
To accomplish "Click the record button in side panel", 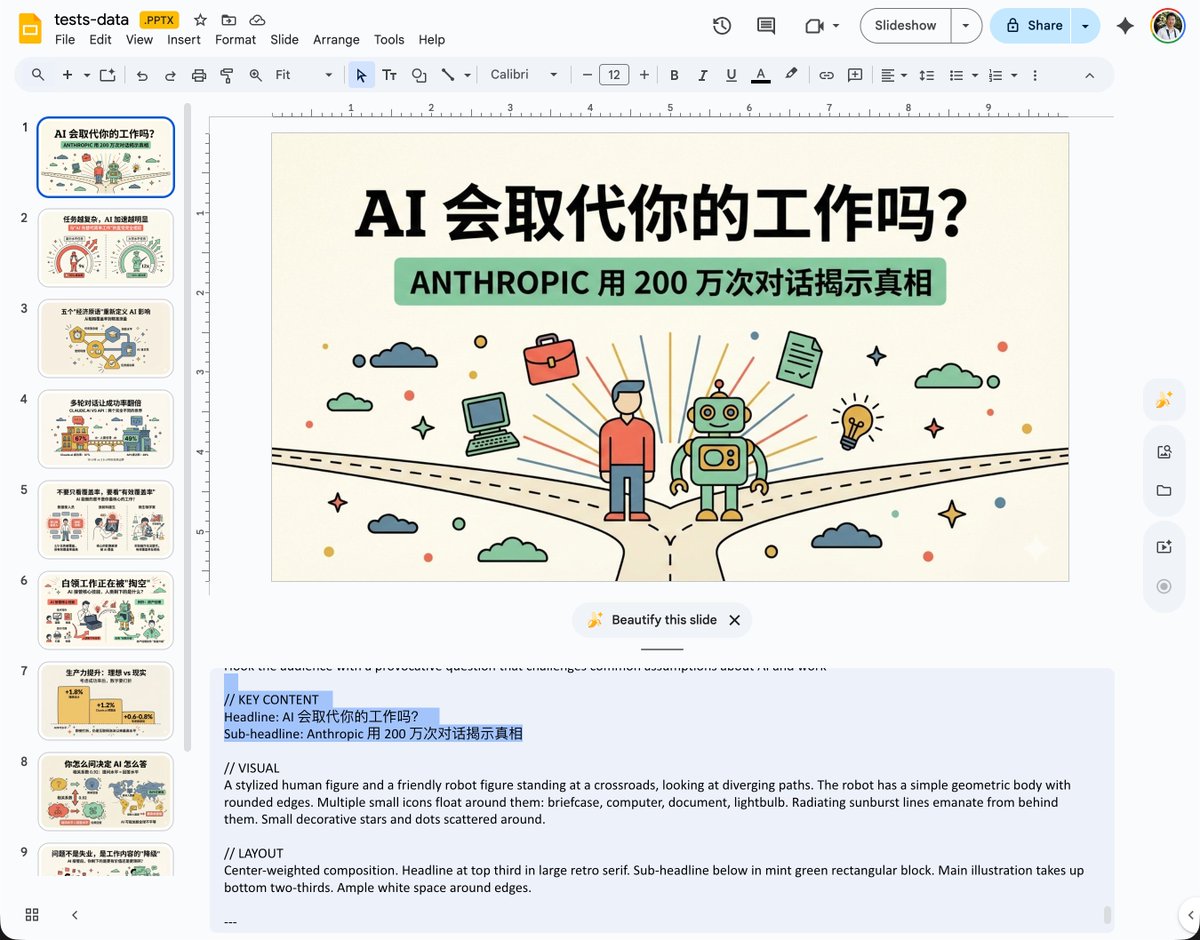I will [x=1164, y=586].
